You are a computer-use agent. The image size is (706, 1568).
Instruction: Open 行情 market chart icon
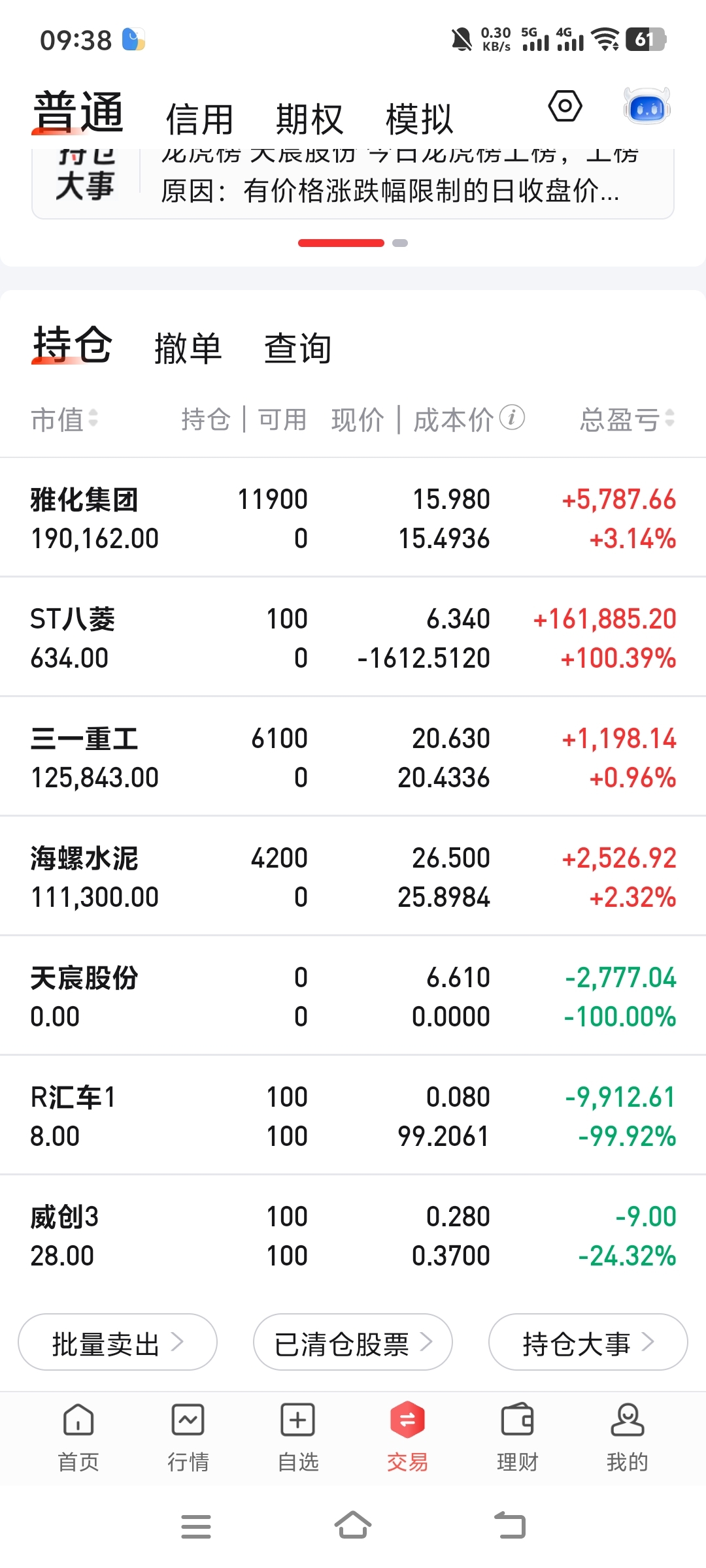point(188,1420)
